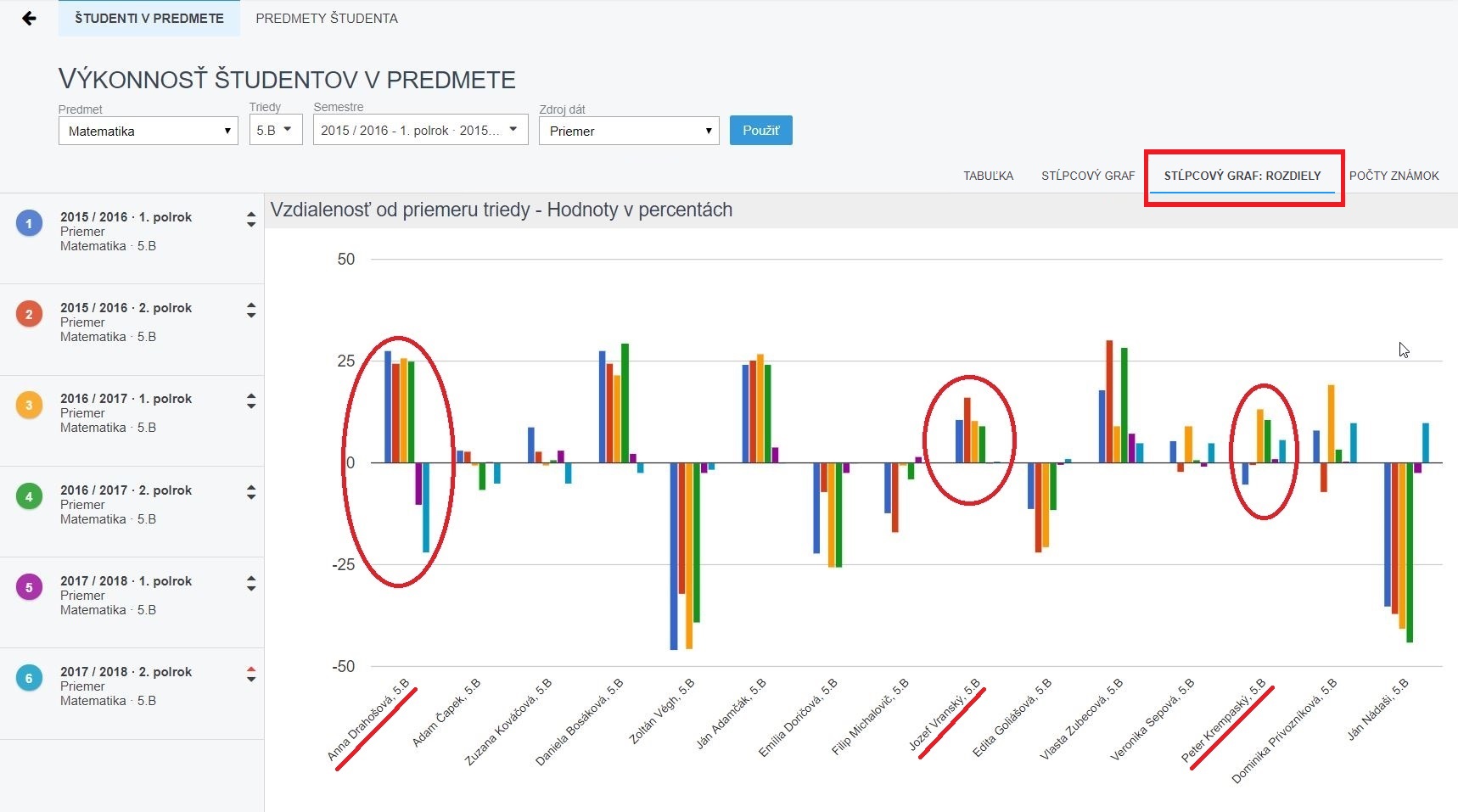
Task: Click the red number 2 series badge
Action: click(x=29, y=315)
